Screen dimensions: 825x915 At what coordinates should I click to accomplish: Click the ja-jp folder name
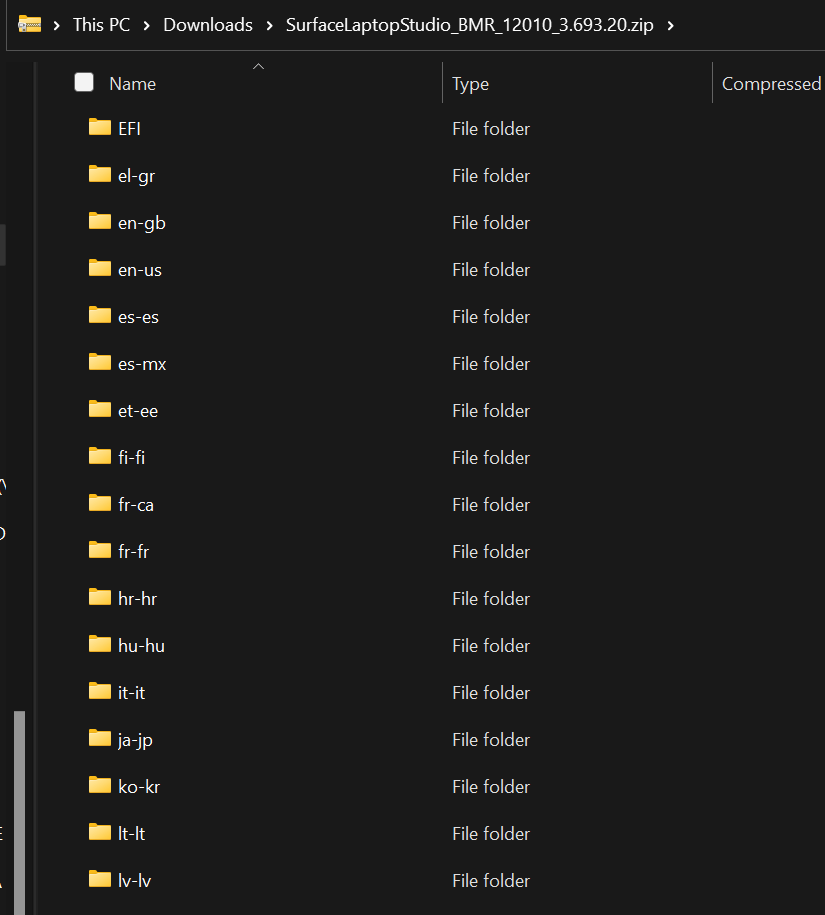135,740
